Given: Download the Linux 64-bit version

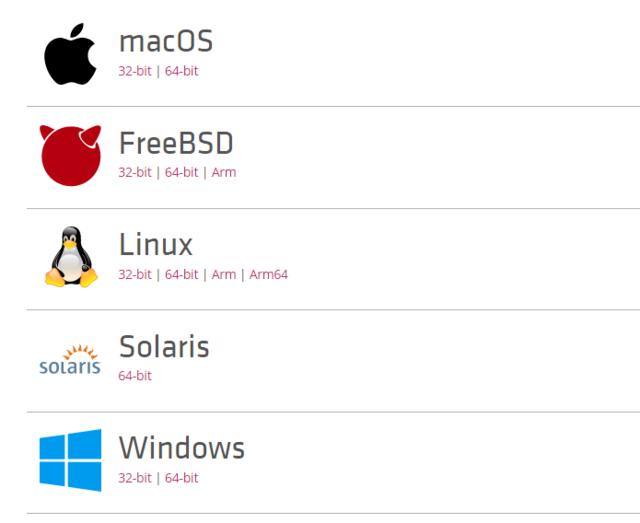Looking at the screenshot, I should pyautogui.click(x=181, y=274).
